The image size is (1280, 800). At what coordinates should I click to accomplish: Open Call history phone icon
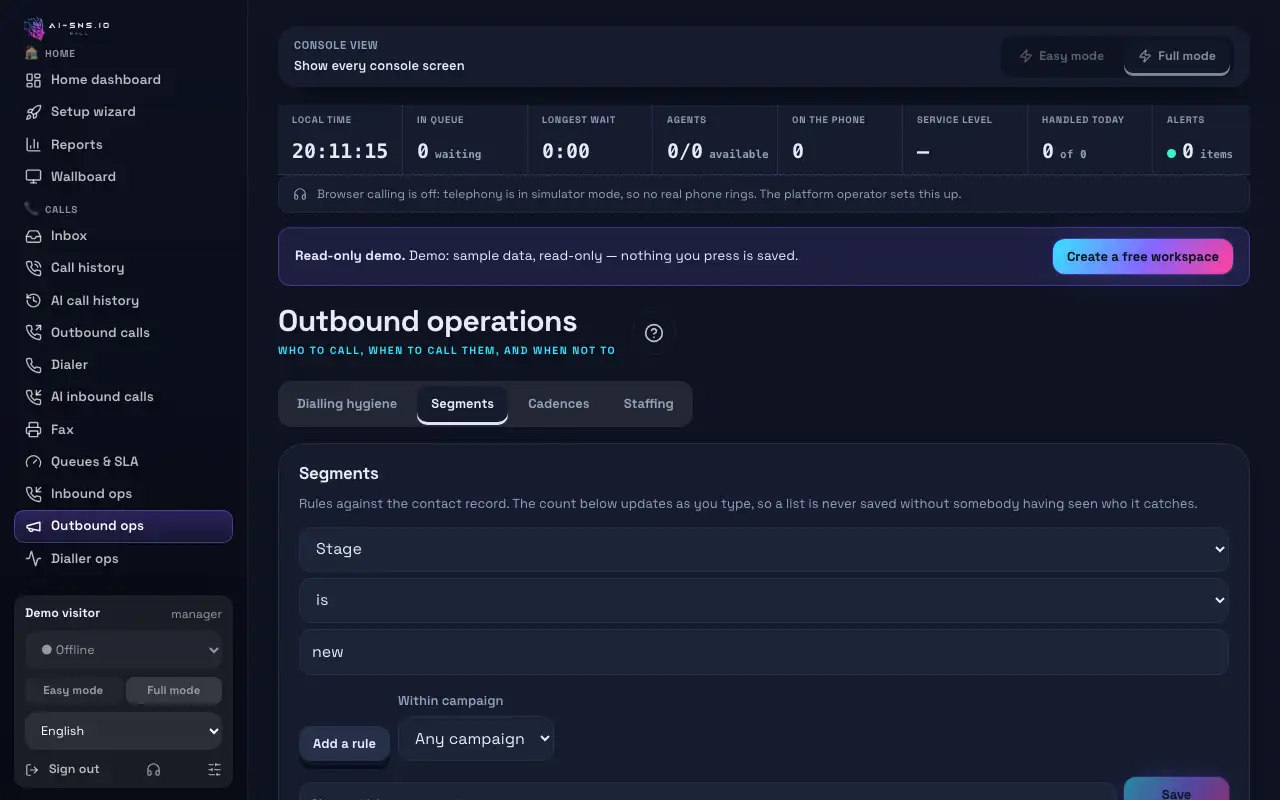click(x=33, y=268)
